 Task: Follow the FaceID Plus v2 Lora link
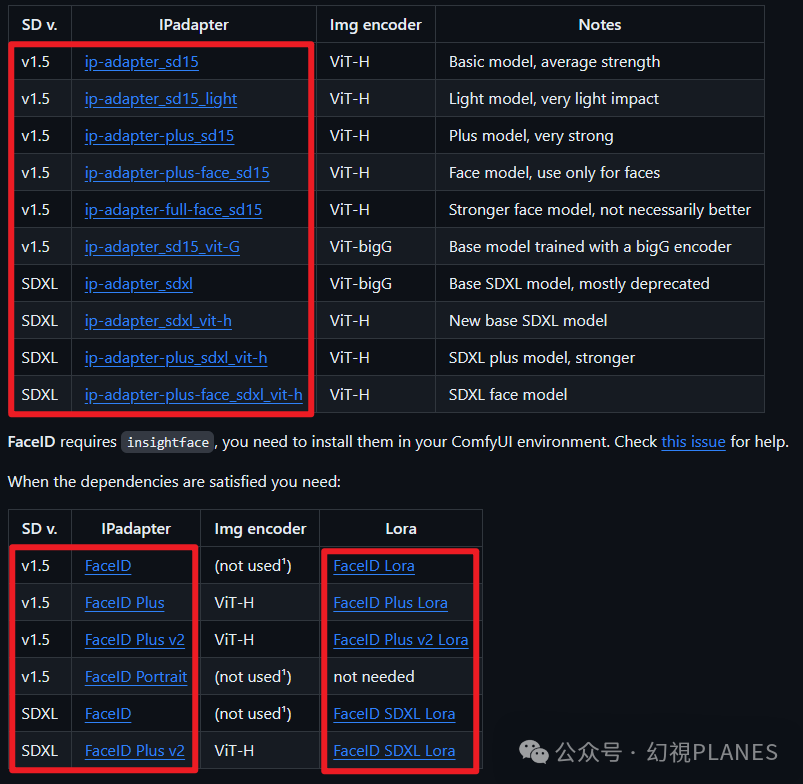[400, 640]
